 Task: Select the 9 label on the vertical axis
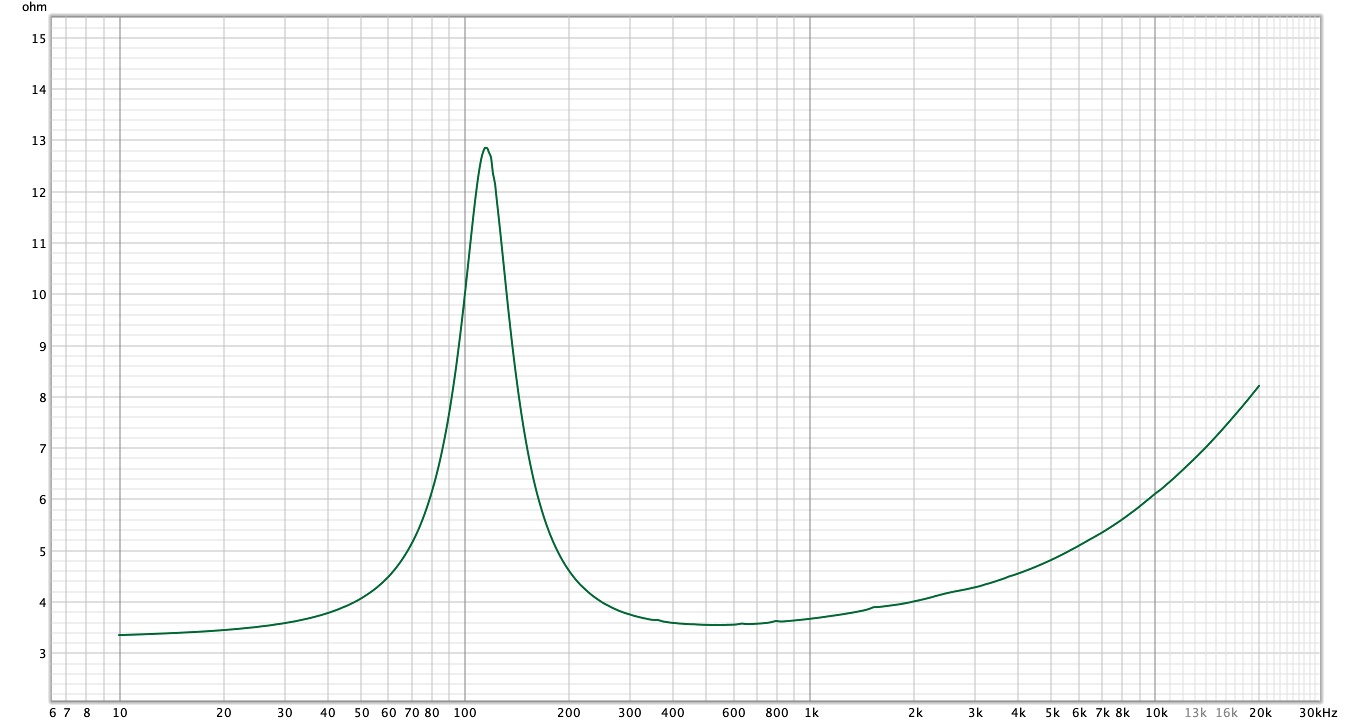(42, 346)
